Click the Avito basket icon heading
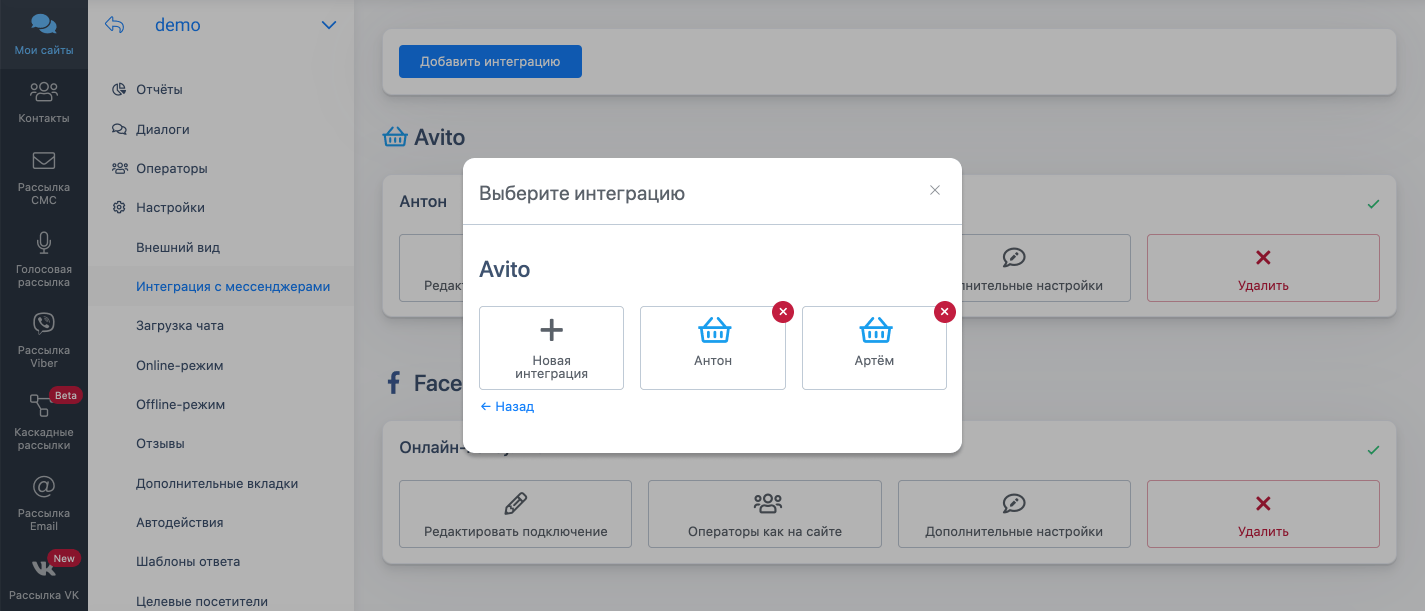 point(395,137)
